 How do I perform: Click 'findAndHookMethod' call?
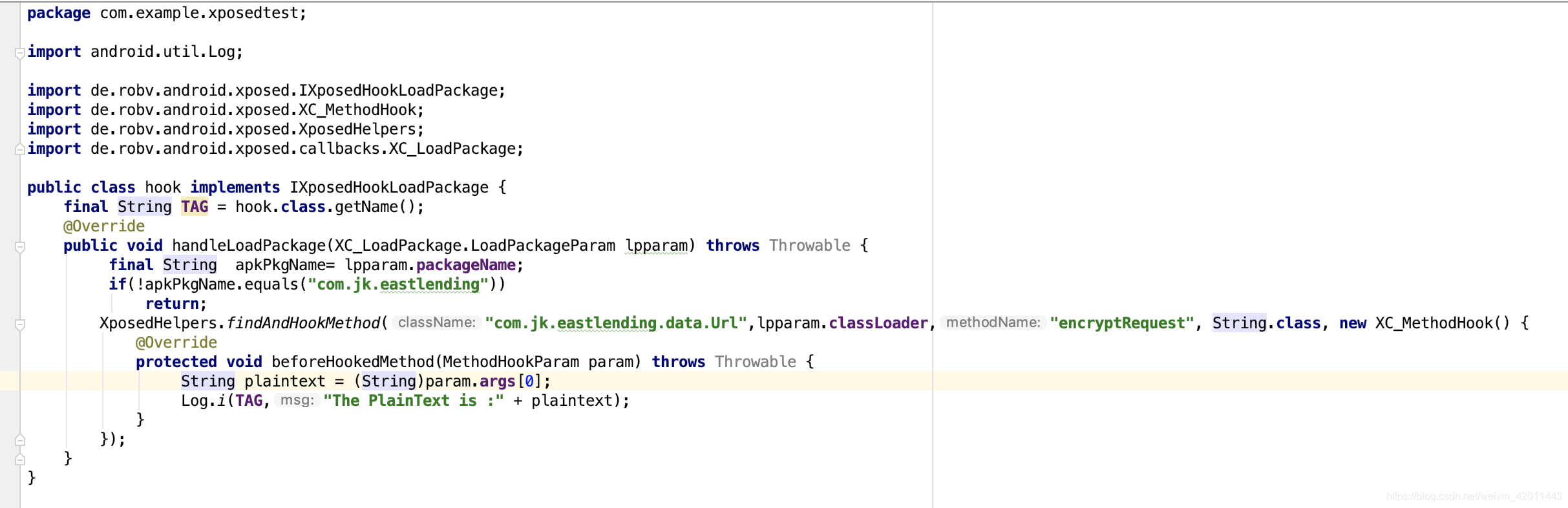point(303,323)
